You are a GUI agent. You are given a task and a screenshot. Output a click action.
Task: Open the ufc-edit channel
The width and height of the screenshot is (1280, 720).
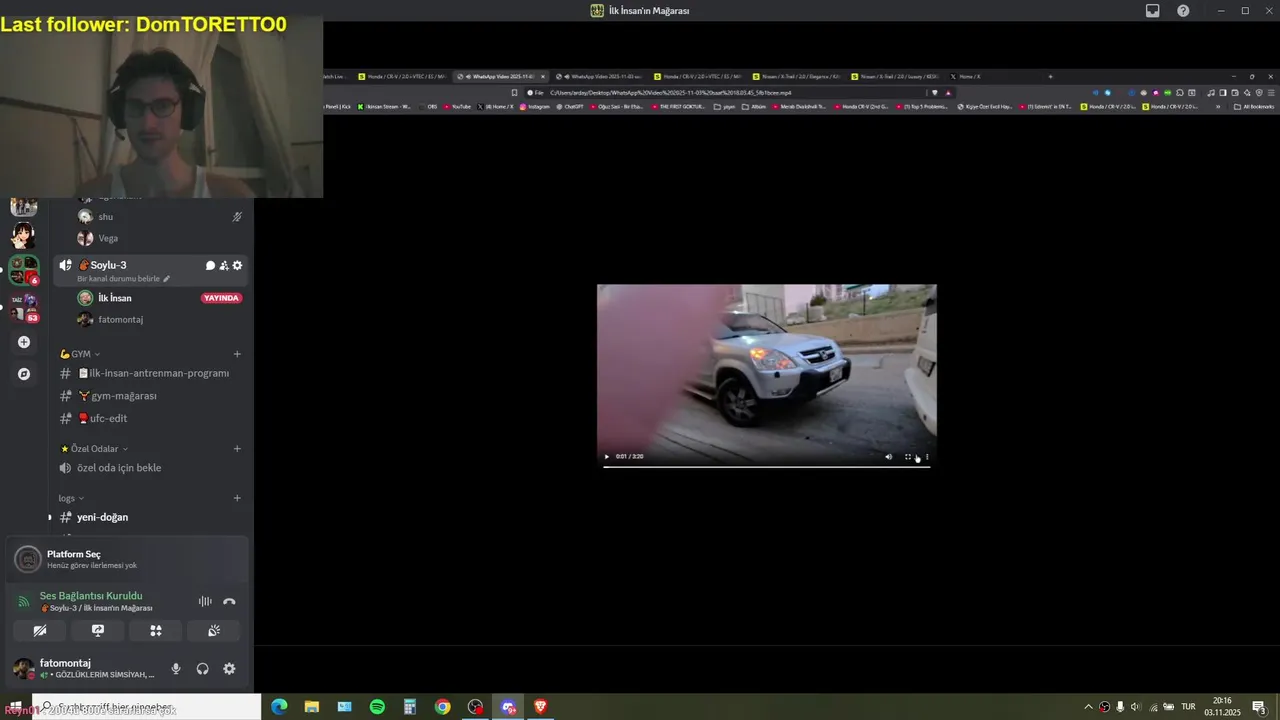point(152,419)
